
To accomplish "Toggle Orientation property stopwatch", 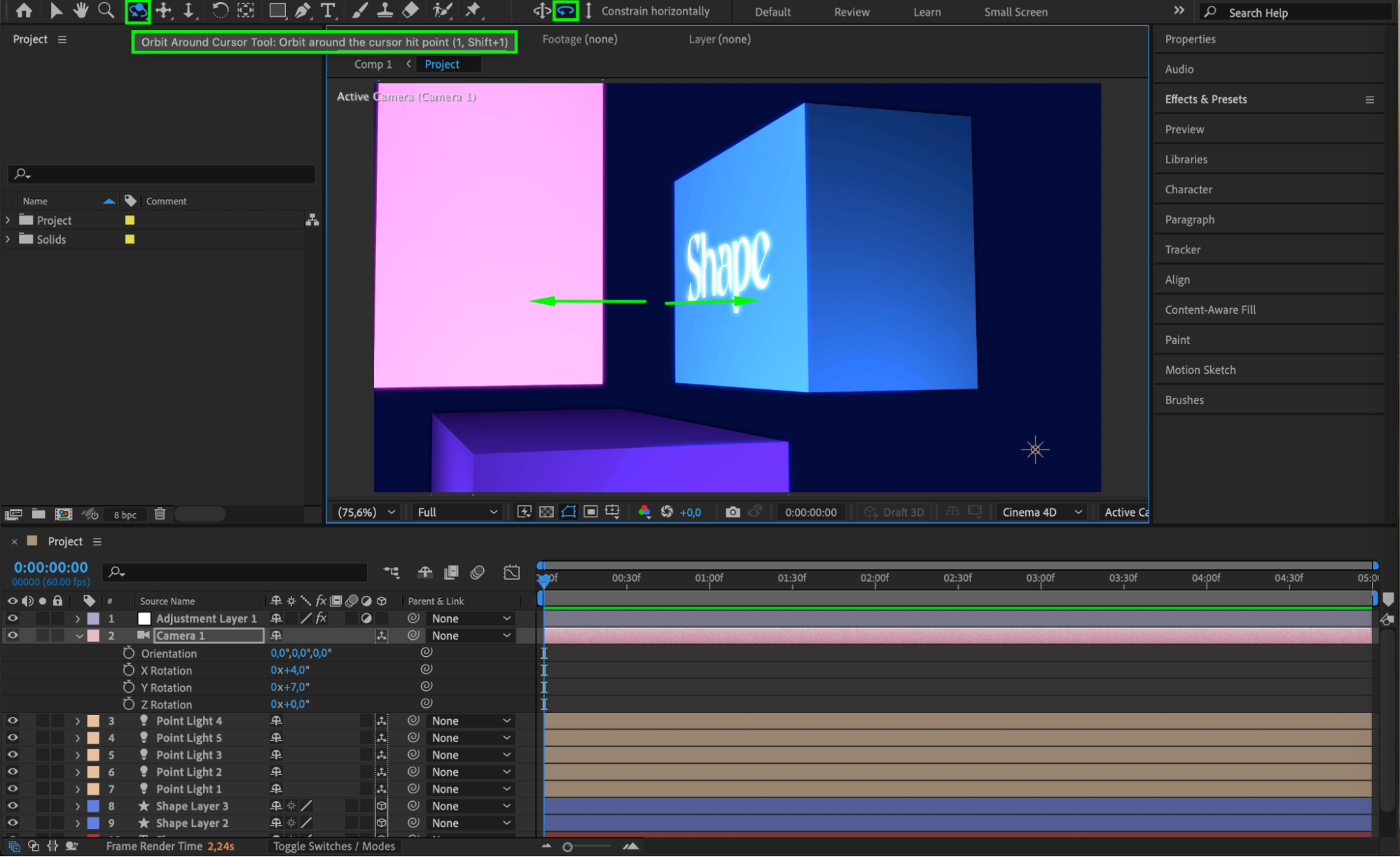I will pos(129,653).
